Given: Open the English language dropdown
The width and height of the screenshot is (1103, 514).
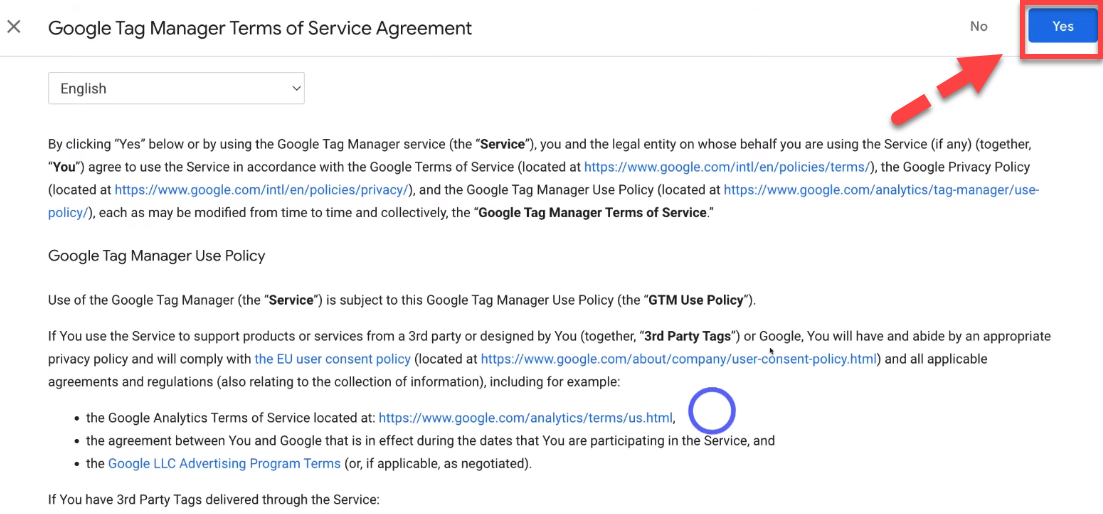Looking at the screenshot, I should (176, 89).
